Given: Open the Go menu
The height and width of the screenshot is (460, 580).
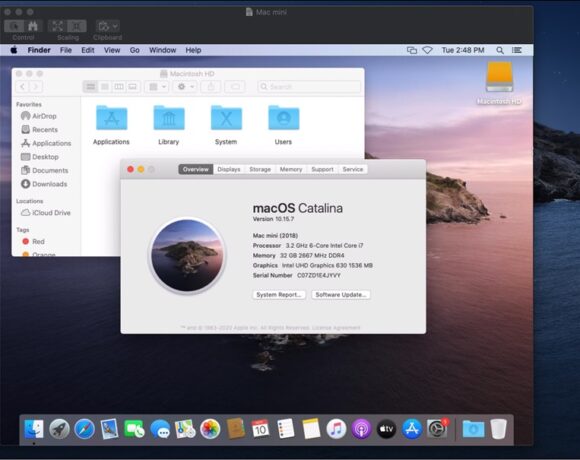Looking at the screenshot, I should click(135, 50).
